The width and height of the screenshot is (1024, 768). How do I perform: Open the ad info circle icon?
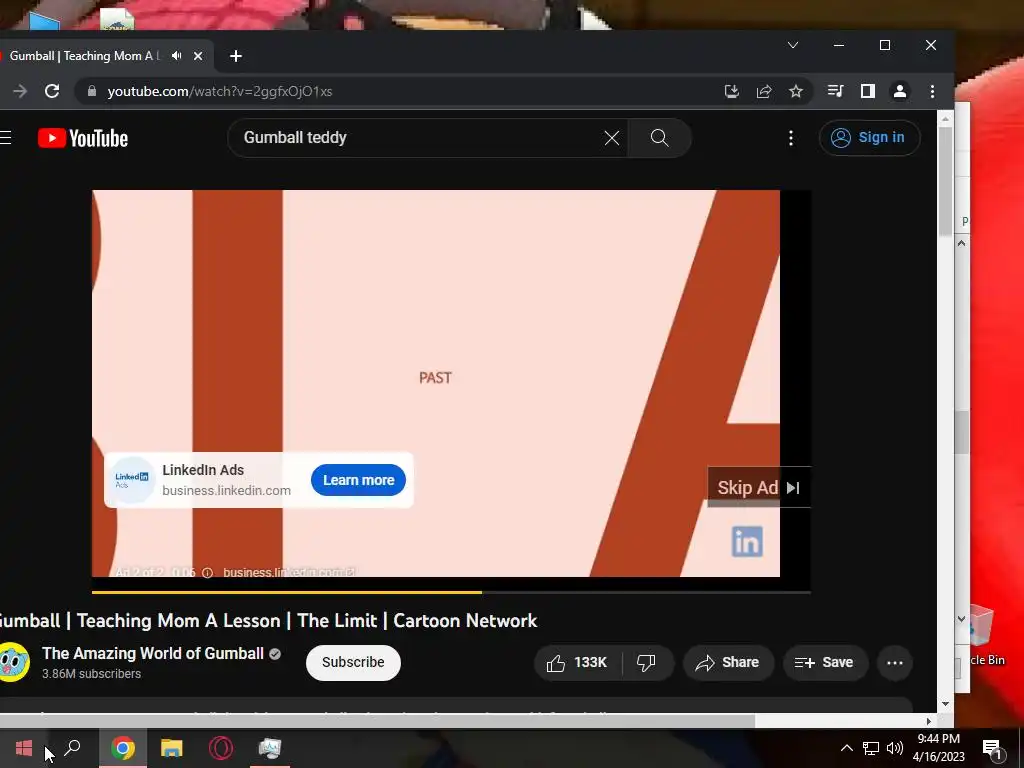coord(207,572)
